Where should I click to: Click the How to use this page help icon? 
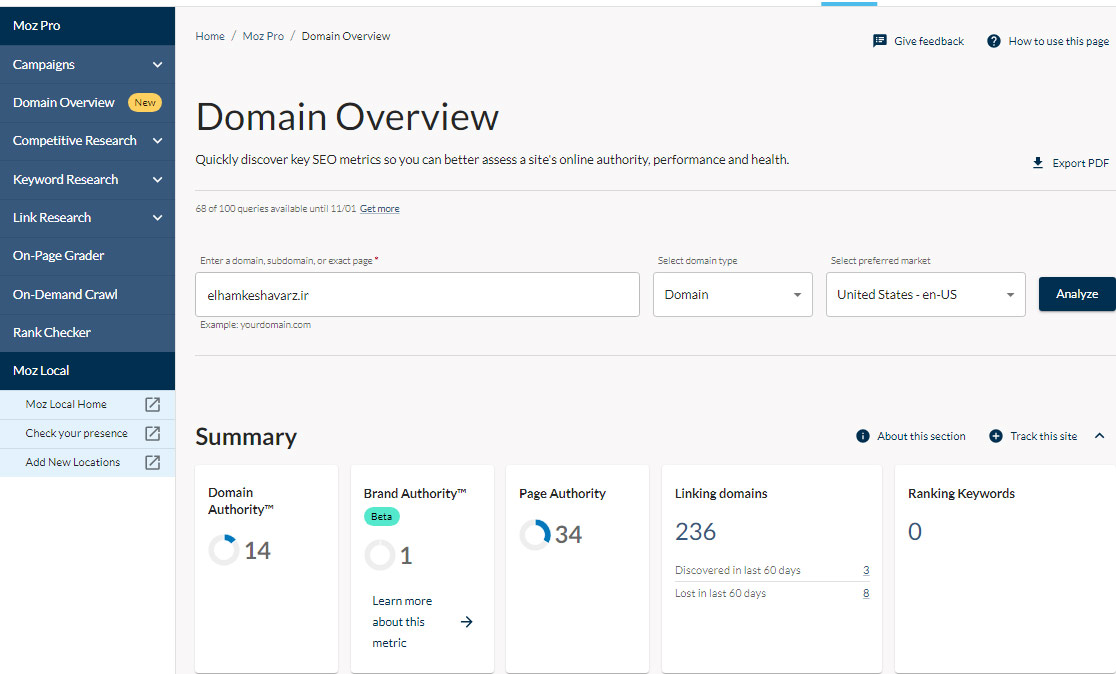tap(993, 41)
